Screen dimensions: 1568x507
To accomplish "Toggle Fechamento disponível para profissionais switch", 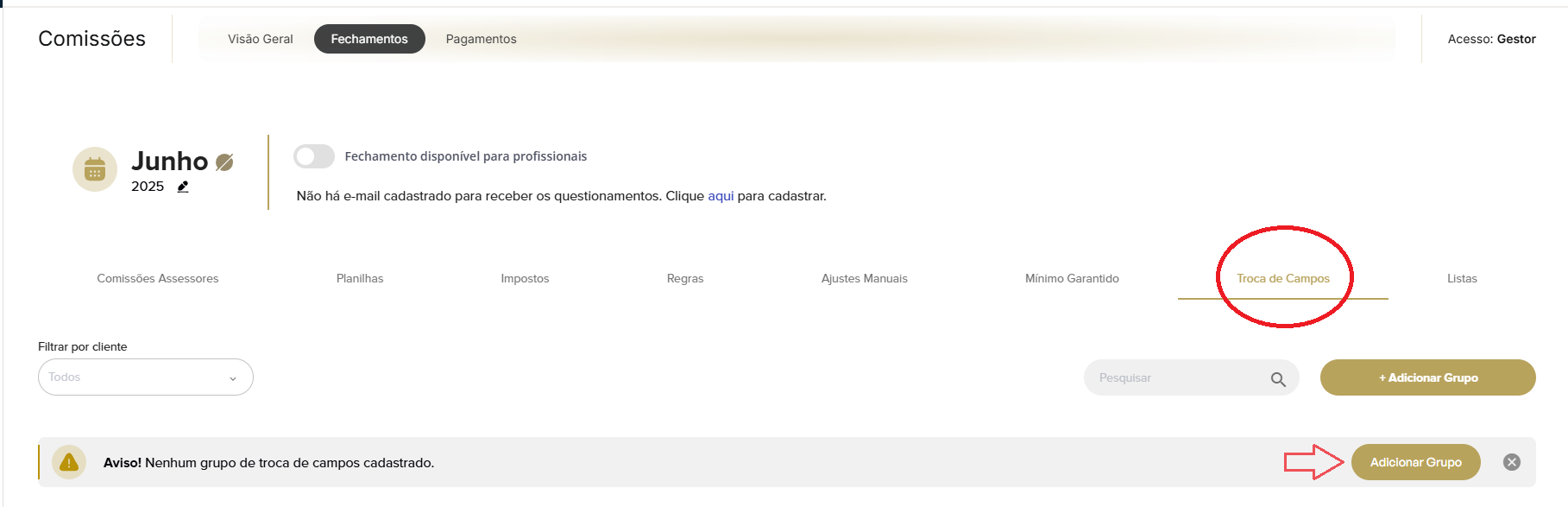I will (x=314, y=156).
